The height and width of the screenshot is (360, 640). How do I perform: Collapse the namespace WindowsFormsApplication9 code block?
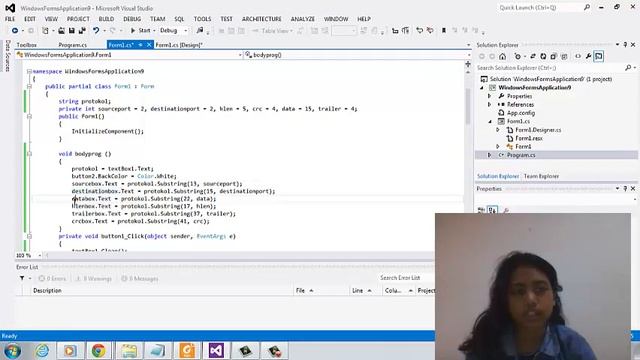click(29, 71)
